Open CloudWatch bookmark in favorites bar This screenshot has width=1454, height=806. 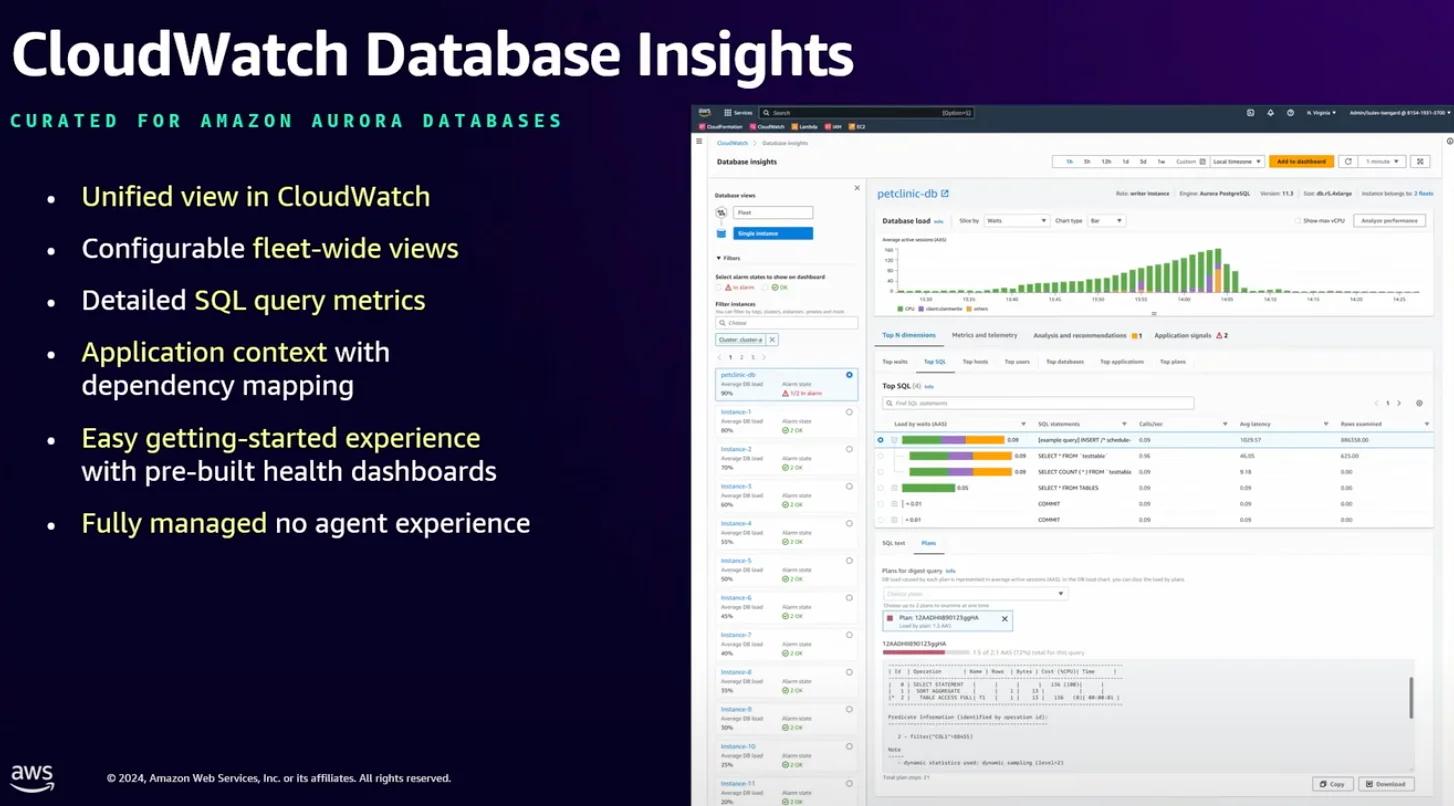768,127
